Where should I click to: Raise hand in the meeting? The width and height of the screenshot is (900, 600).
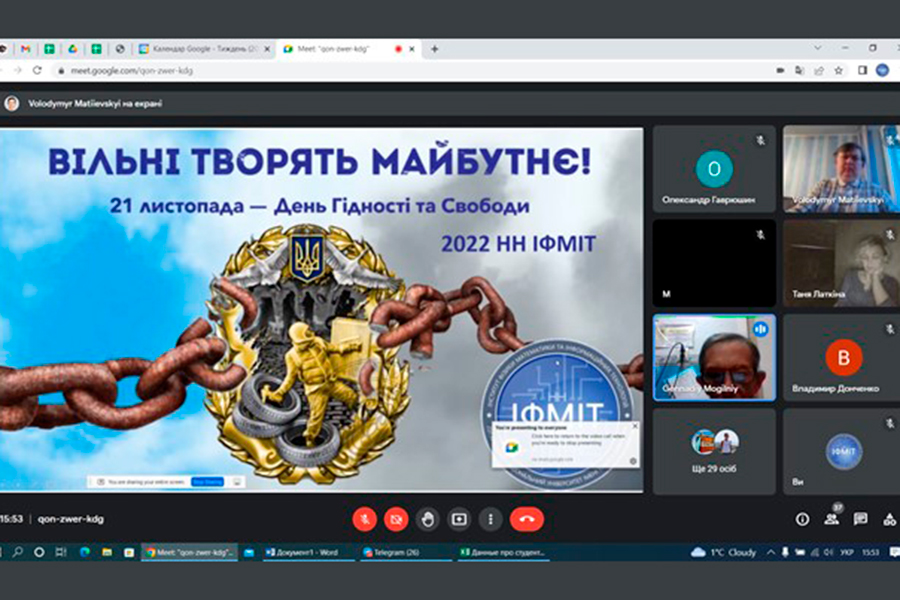pos(428,520)
